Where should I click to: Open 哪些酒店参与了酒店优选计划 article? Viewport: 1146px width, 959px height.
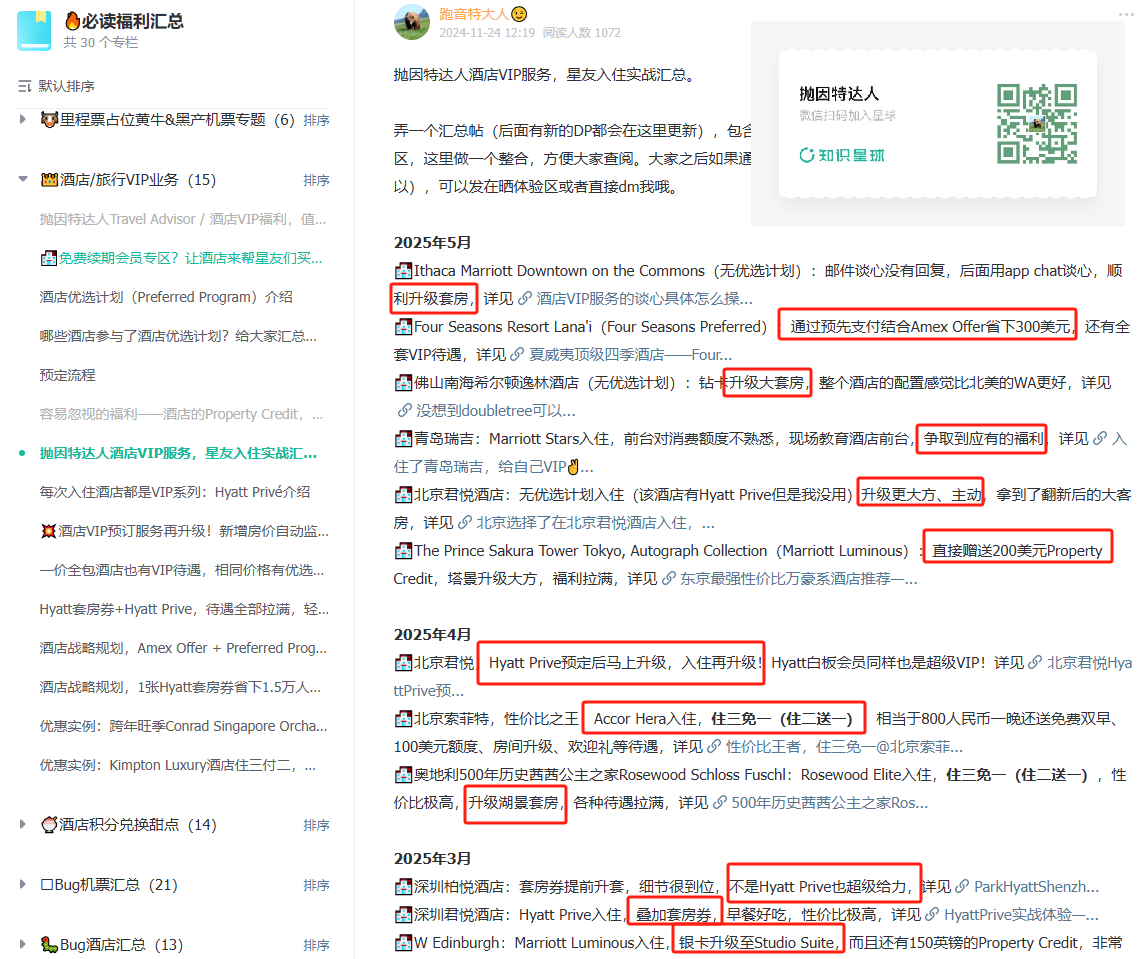tap(178, 336)
